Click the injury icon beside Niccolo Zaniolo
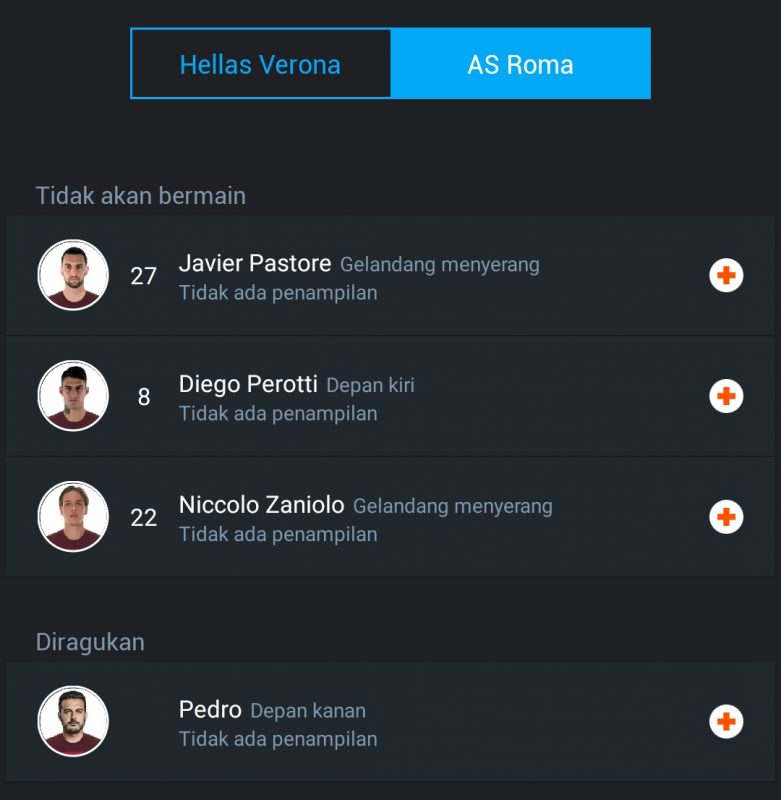 (726, 517)
